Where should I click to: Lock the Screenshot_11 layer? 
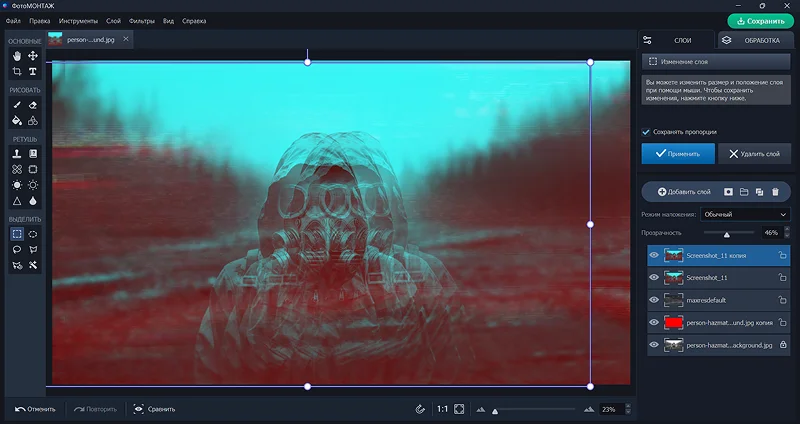[x=782, y=278]
